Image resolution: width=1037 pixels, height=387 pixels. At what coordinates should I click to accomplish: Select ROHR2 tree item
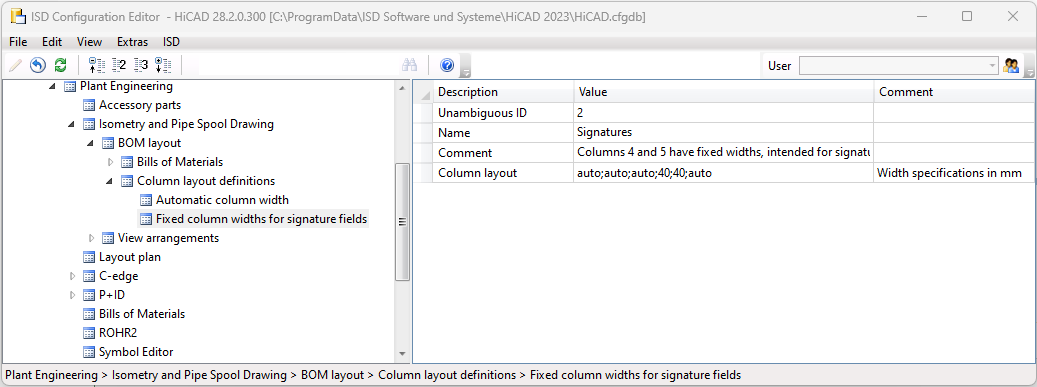coord(118,333)
